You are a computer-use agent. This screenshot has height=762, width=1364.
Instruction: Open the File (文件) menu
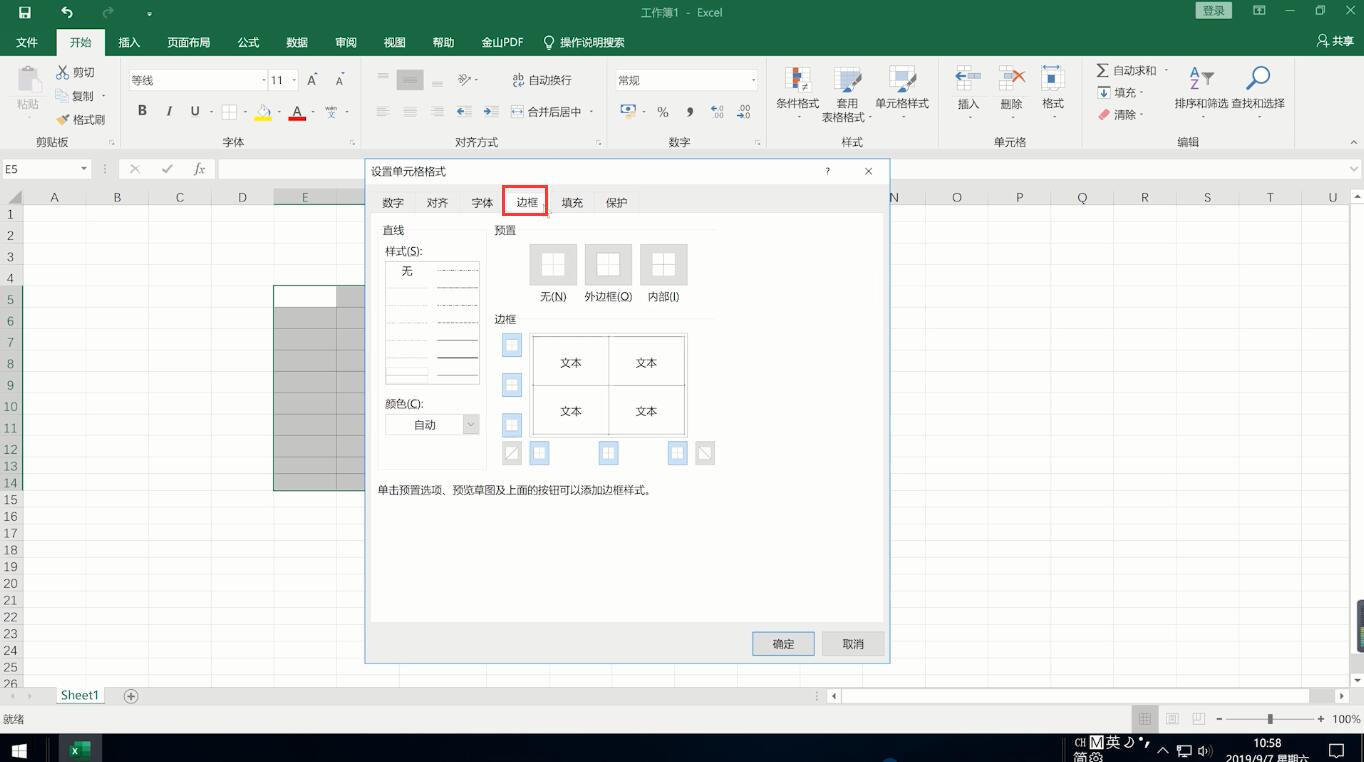[27, 42]
